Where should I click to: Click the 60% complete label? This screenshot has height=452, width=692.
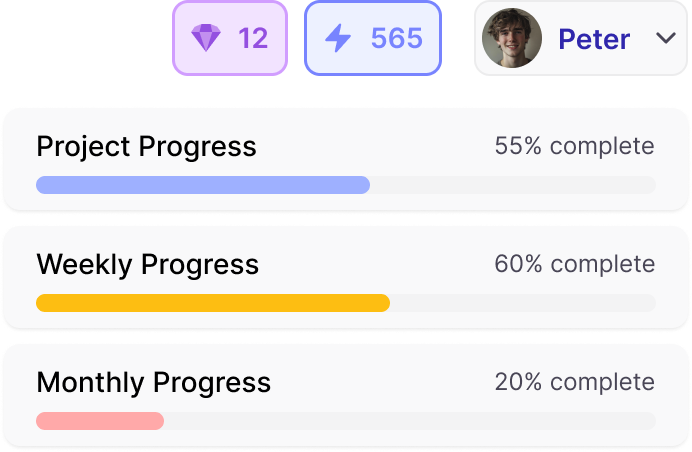click(575, 264)
